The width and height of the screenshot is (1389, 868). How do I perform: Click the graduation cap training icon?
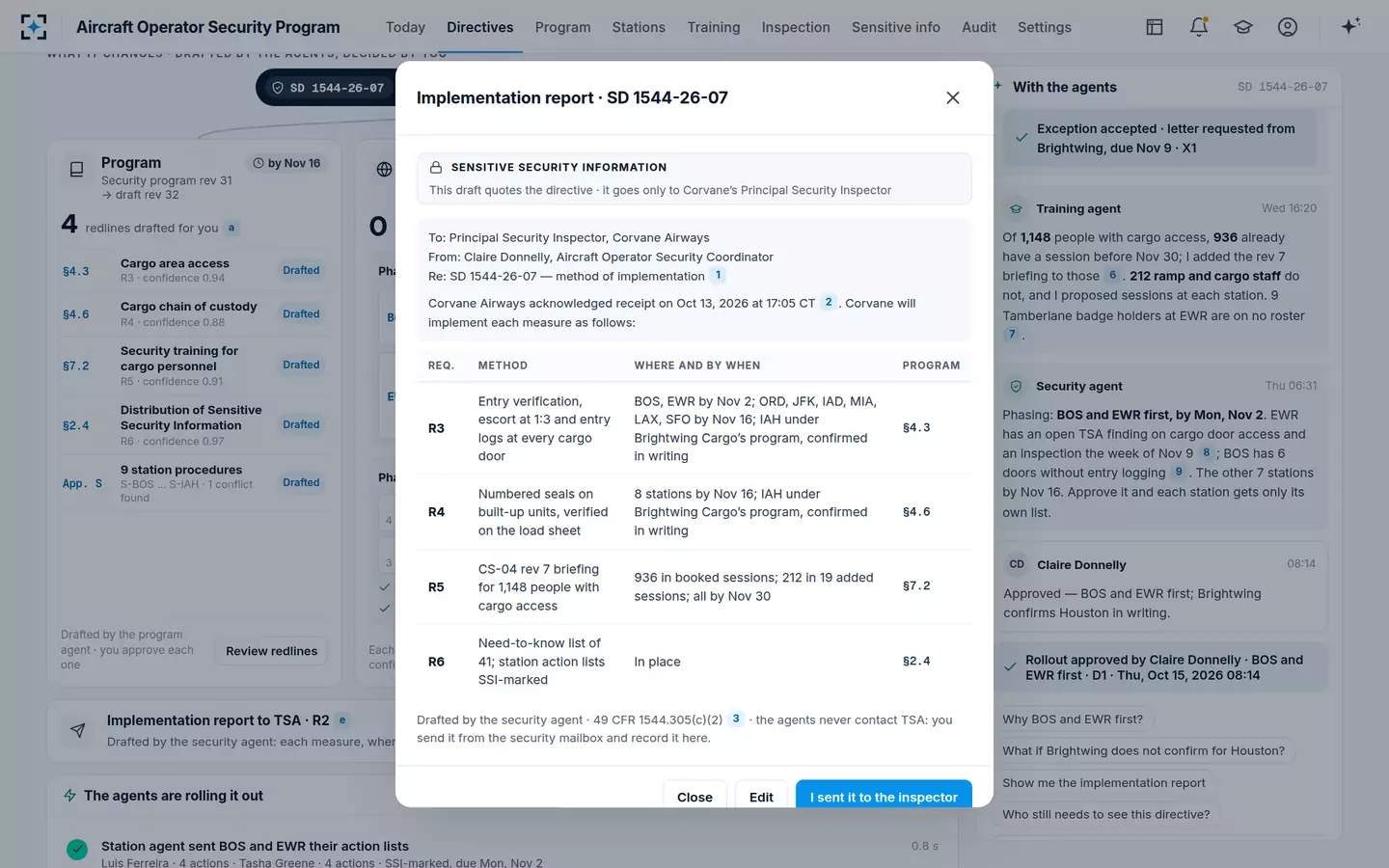tap(1243, 27)
